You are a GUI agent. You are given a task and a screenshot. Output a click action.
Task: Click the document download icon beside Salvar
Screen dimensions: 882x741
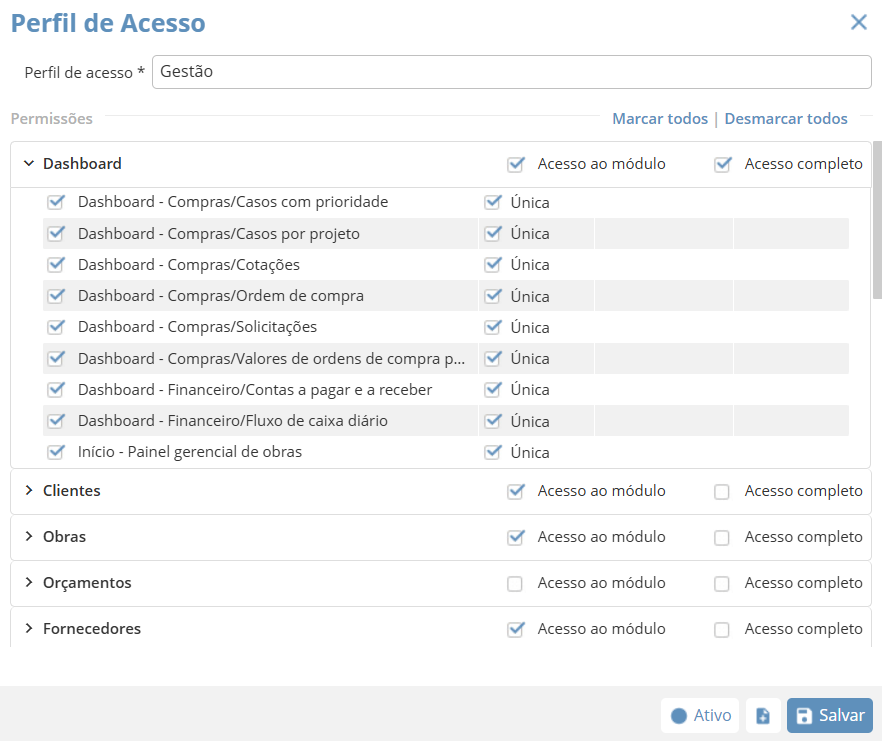click(763, 716)
